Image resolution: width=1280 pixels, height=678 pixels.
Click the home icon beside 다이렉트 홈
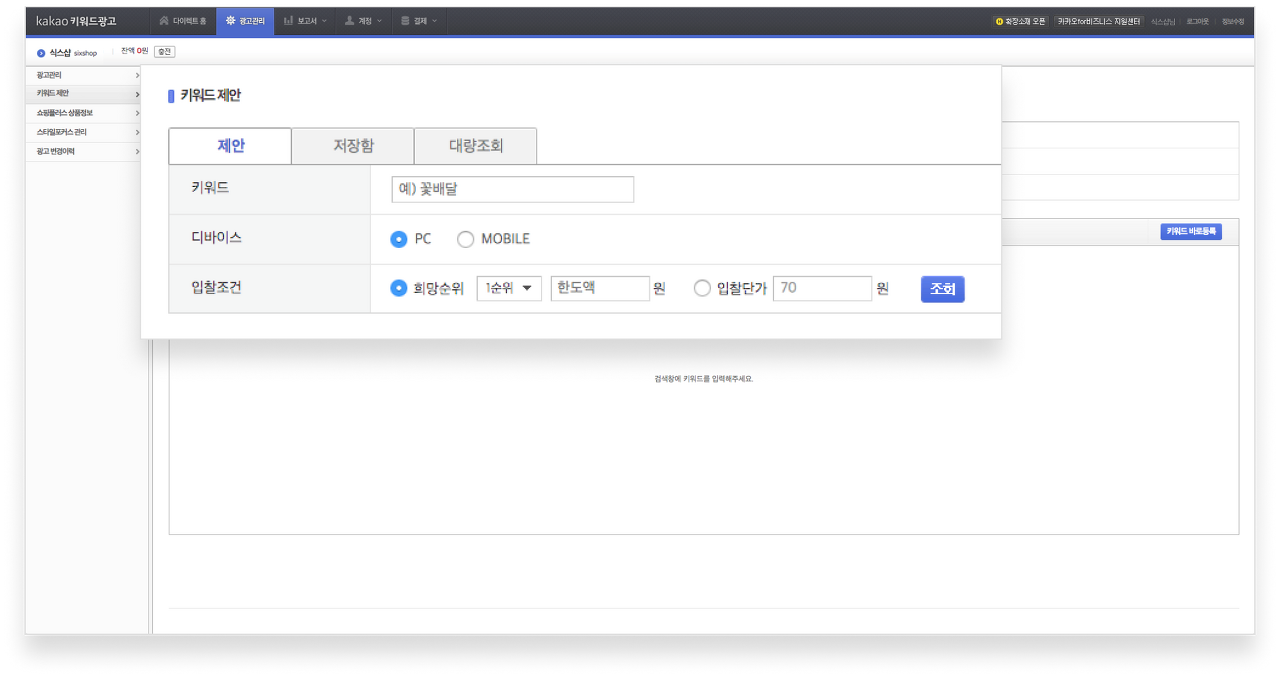(x=164, y=21)
